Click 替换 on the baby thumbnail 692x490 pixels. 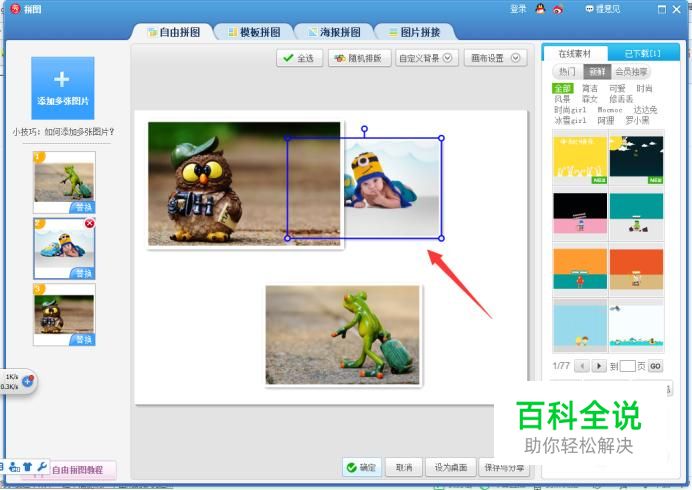point(83,274)
